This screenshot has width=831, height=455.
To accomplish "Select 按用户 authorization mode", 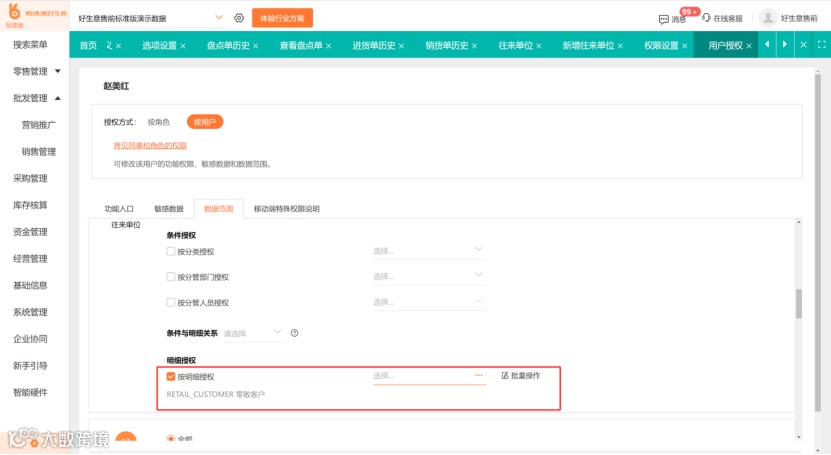I will pos(205,122).
